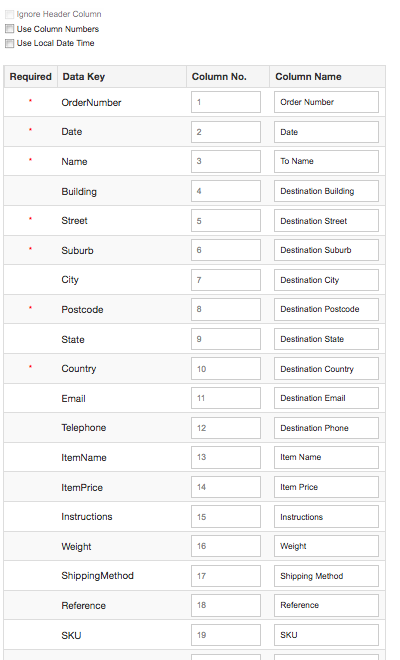The height and width of the screenshot is (660, 400).
Task: Click the Column Name table header
Action: click(308, 77)
